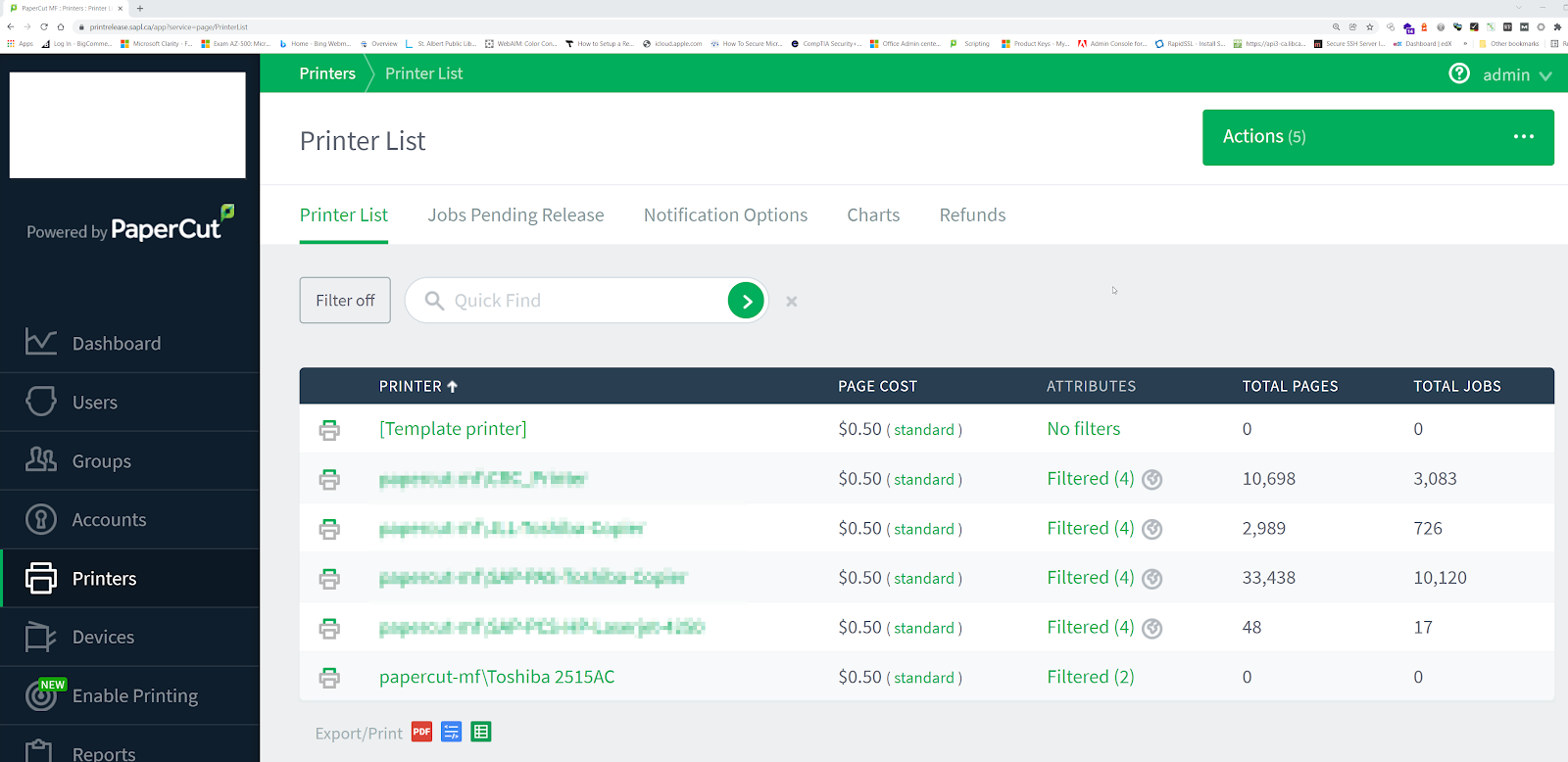The image size is (1568, 762).
Task: Export printer list as PDF
Action: 421,732
